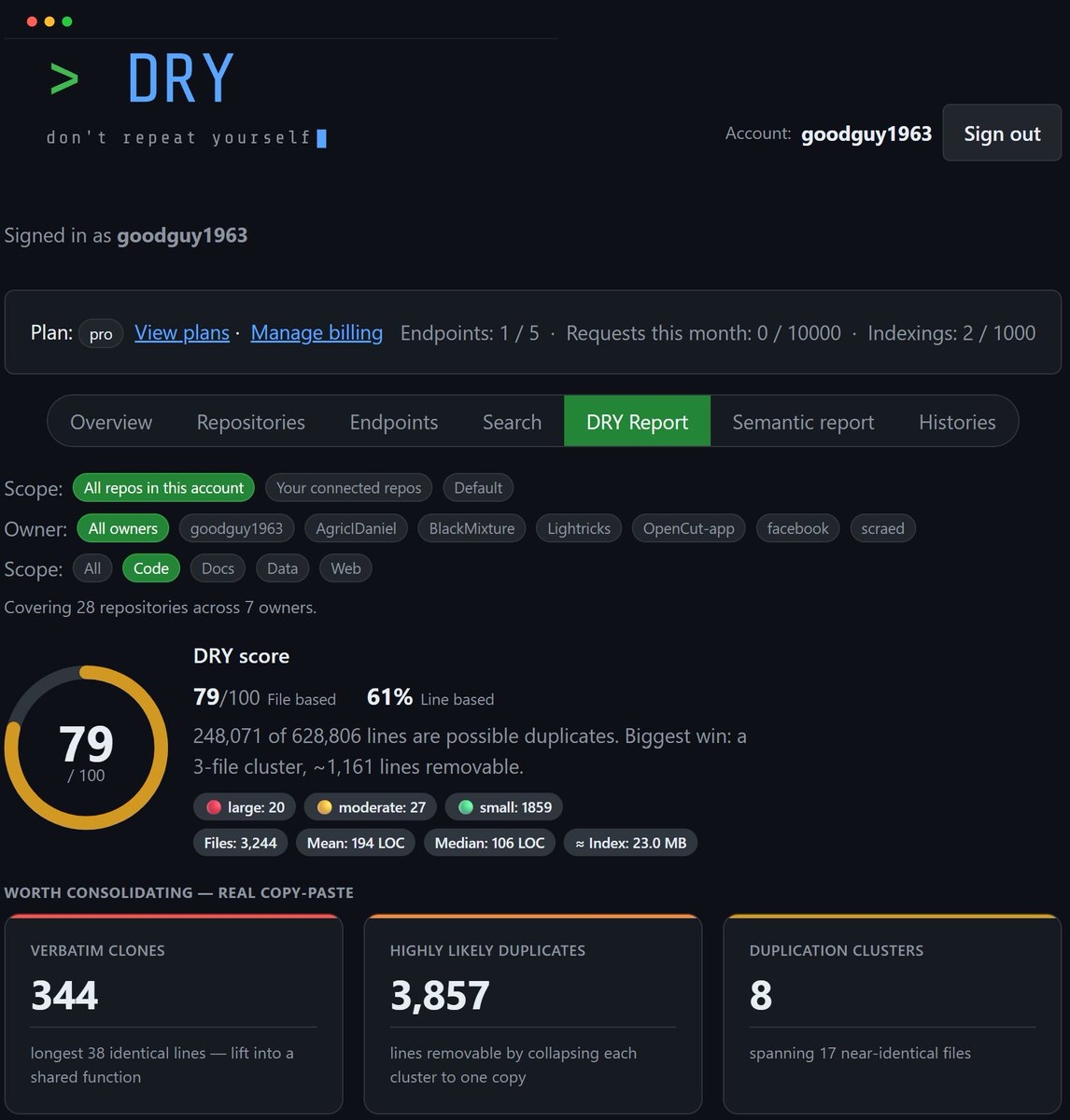Click the green prompt arrow logo icon
The height and width of the screenshot is (1120, 1070).
tap(63, 79)
